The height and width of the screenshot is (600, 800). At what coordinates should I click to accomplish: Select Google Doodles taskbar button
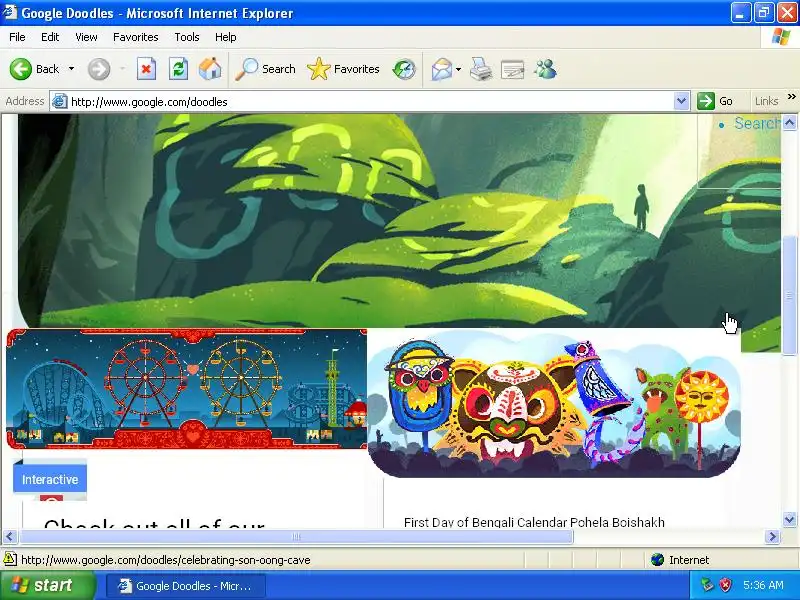click(x=186, y=586)
